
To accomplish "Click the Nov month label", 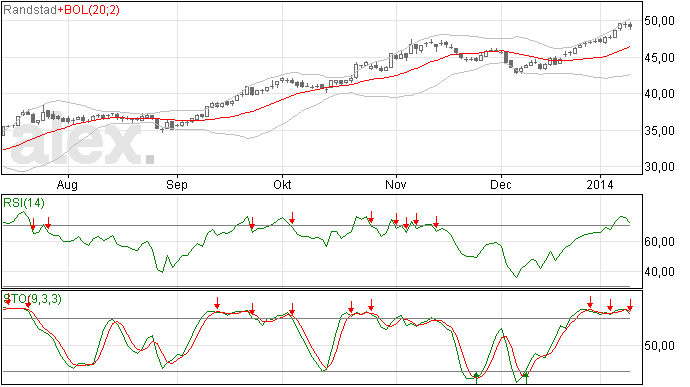I will point(396,184).
